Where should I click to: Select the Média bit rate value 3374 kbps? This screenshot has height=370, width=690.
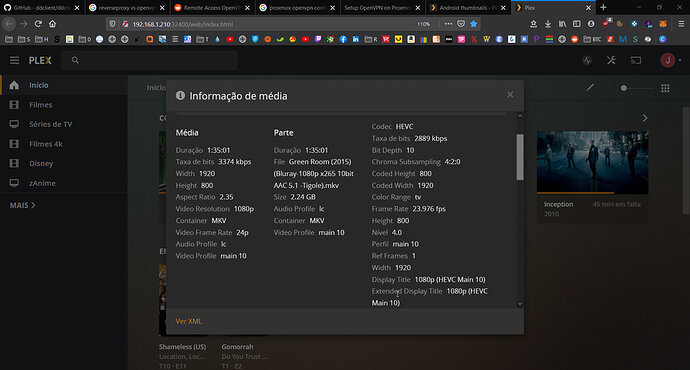coord(235,162)
